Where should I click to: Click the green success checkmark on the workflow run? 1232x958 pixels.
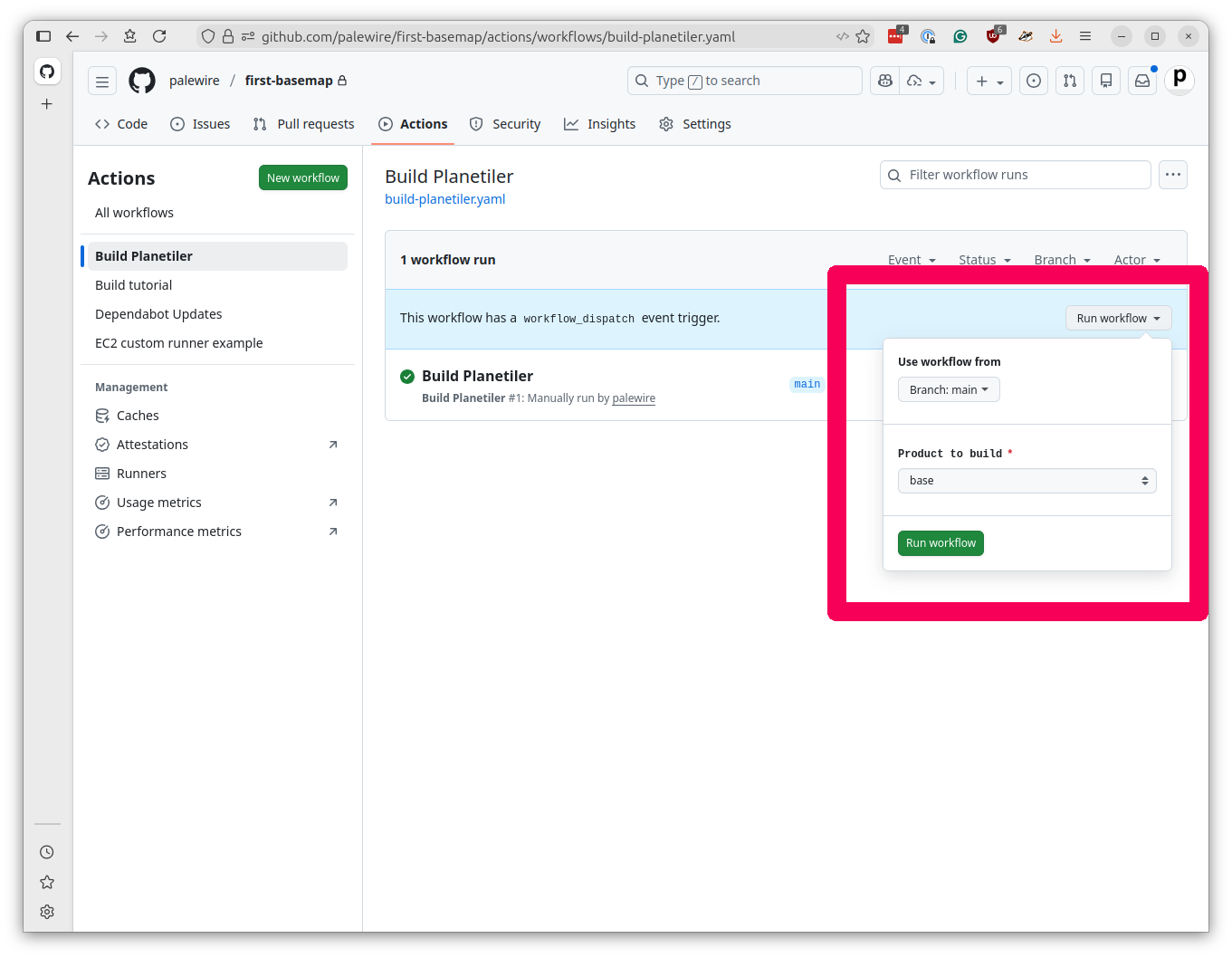pyautogui.click(x=407, y=376)
